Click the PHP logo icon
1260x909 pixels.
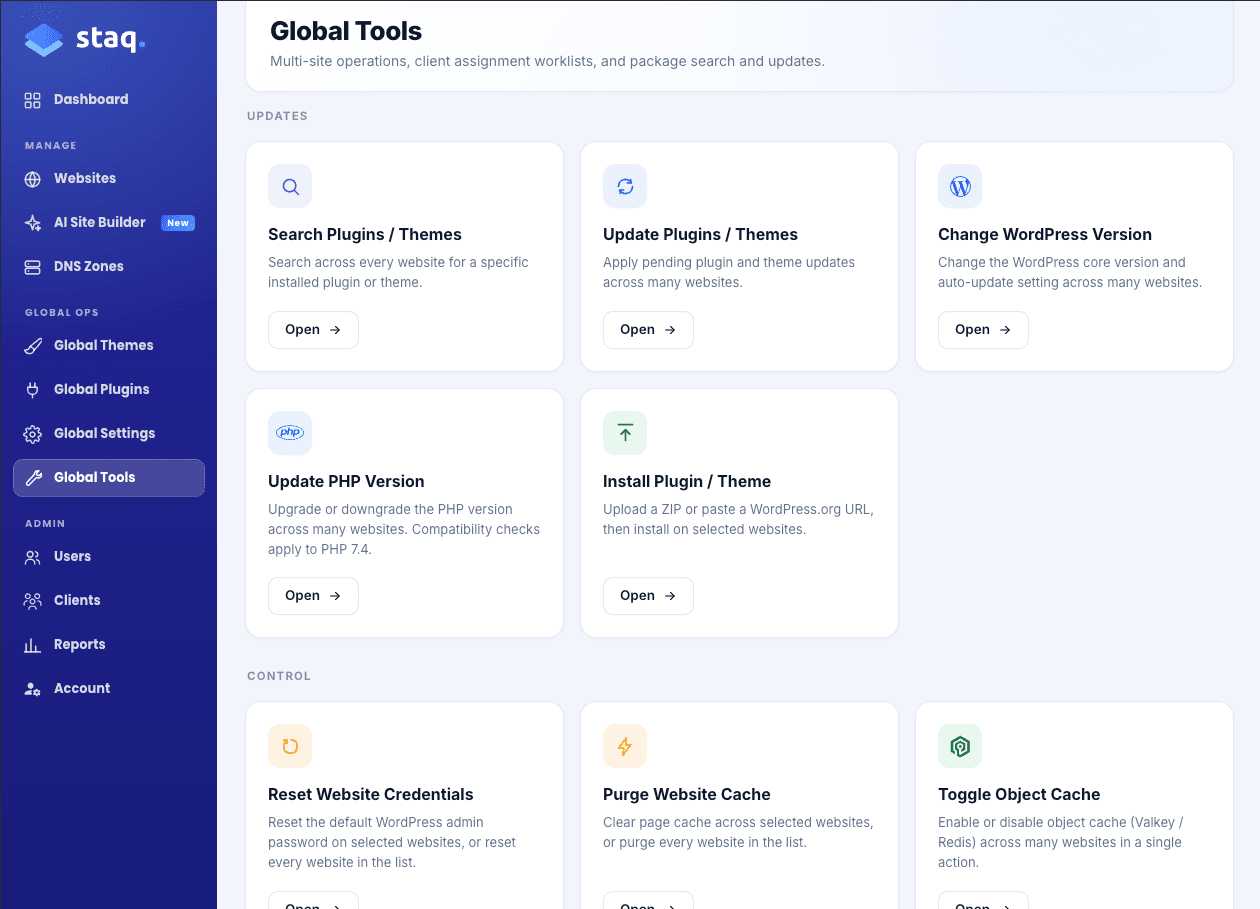pos(290,433)
